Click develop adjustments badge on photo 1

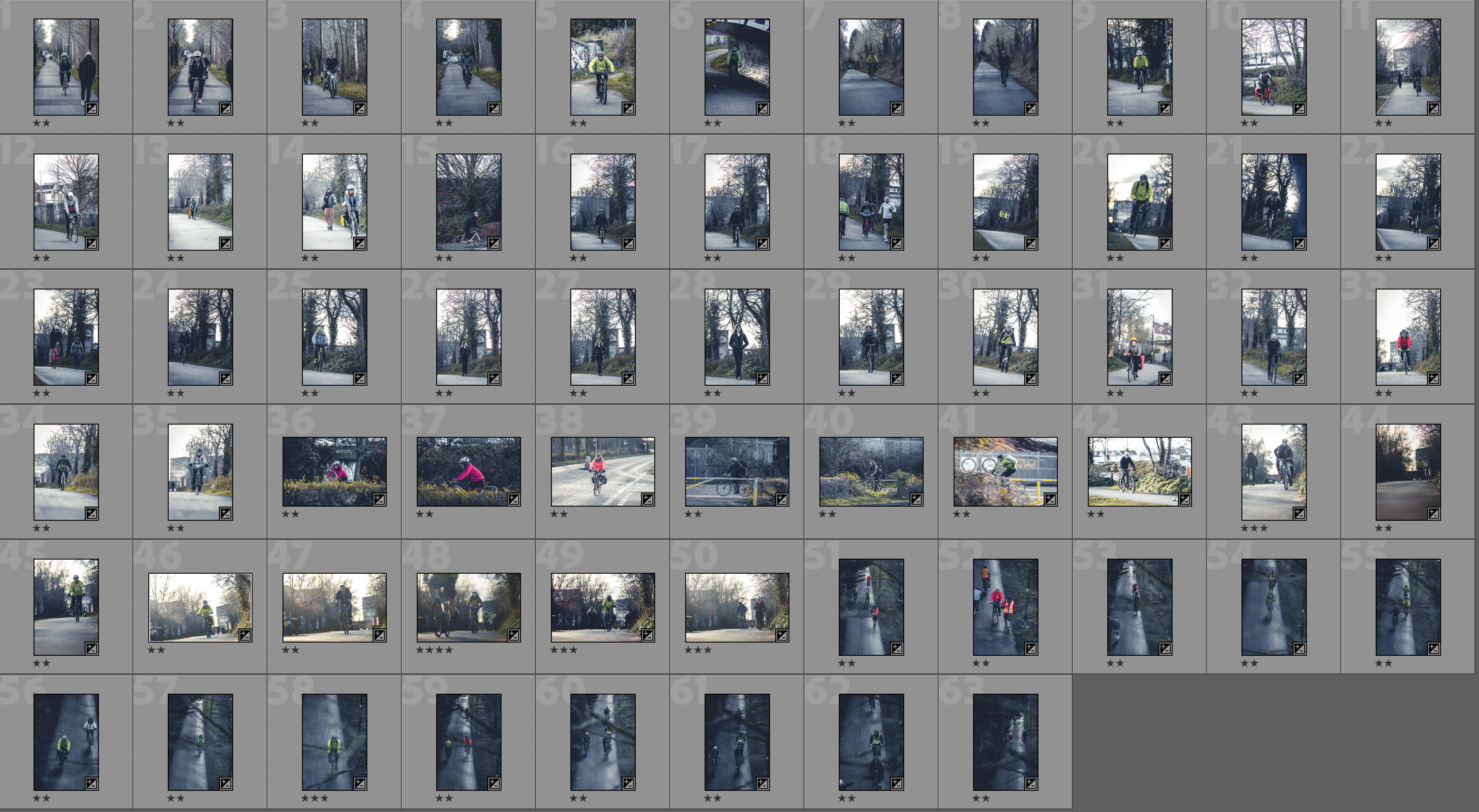pyautogui.click(x=91, y=108)
